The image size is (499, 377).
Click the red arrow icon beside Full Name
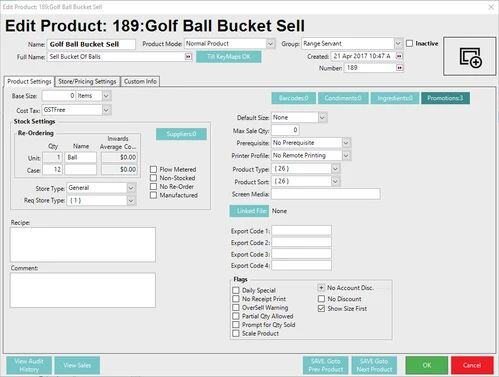pyautogui.click(x=188, y=57)
